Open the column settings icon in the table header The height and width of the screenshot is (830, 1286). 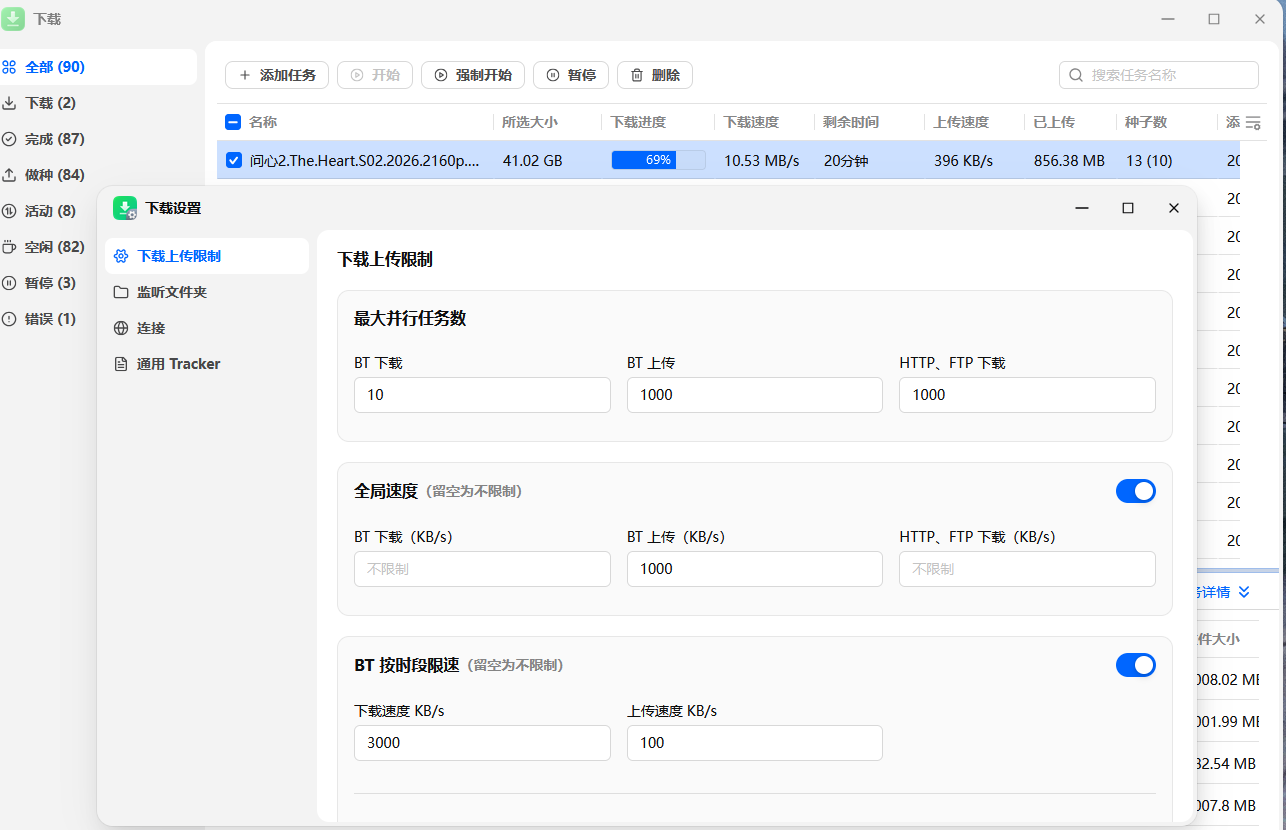coord(1252,122)
